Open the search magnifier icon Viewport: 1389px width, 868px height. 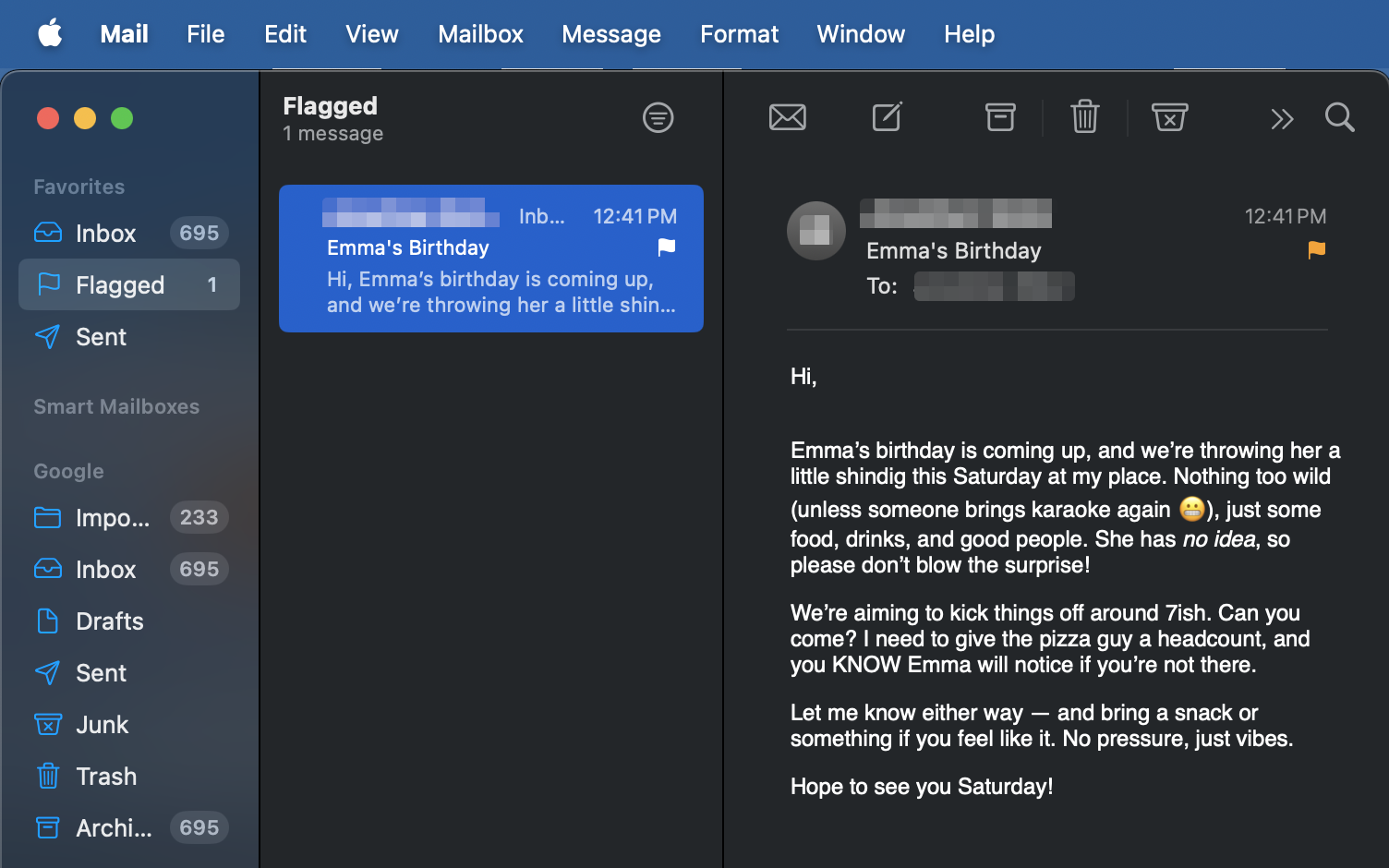coord(1340,117)
